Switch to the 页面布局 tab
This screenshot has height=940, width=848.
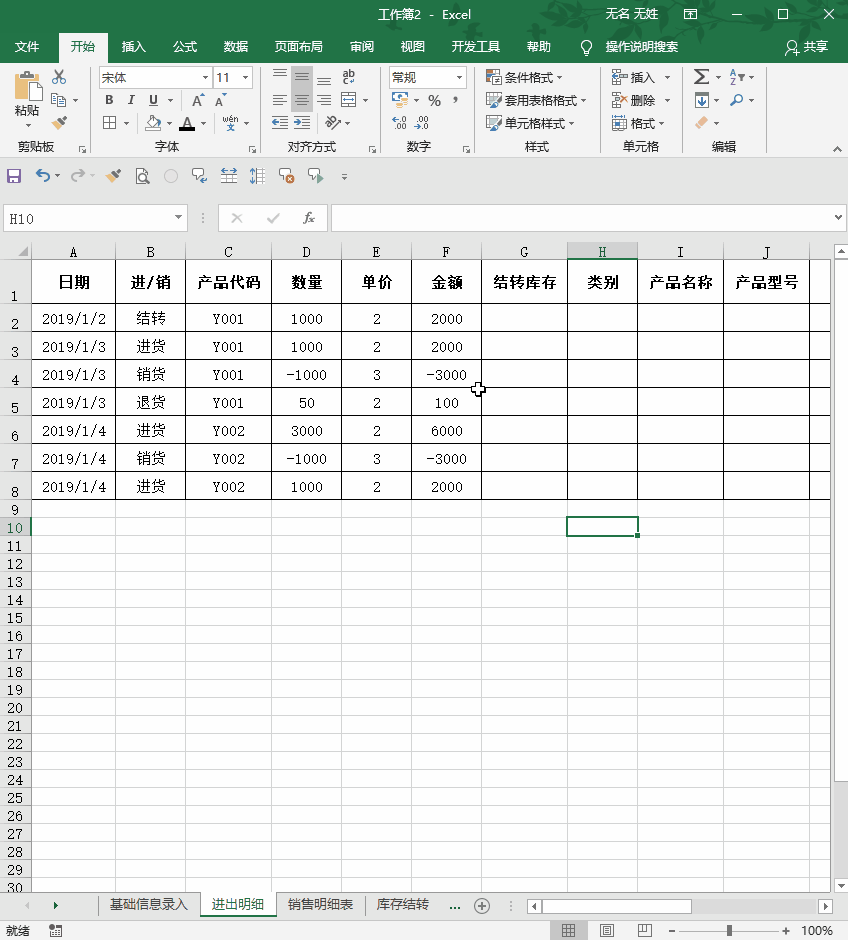tap(298, 47)
